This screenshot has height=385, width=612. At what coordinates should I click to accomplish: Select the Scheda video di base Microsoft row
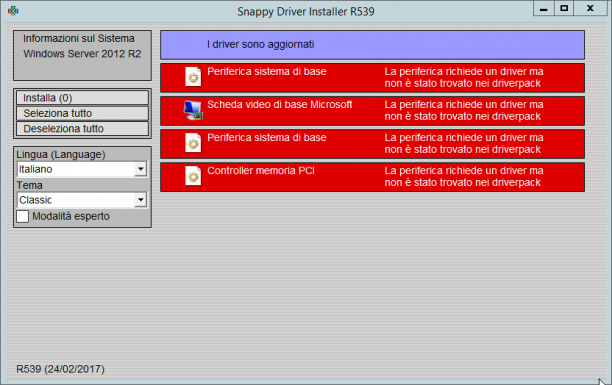pos(372,111)
